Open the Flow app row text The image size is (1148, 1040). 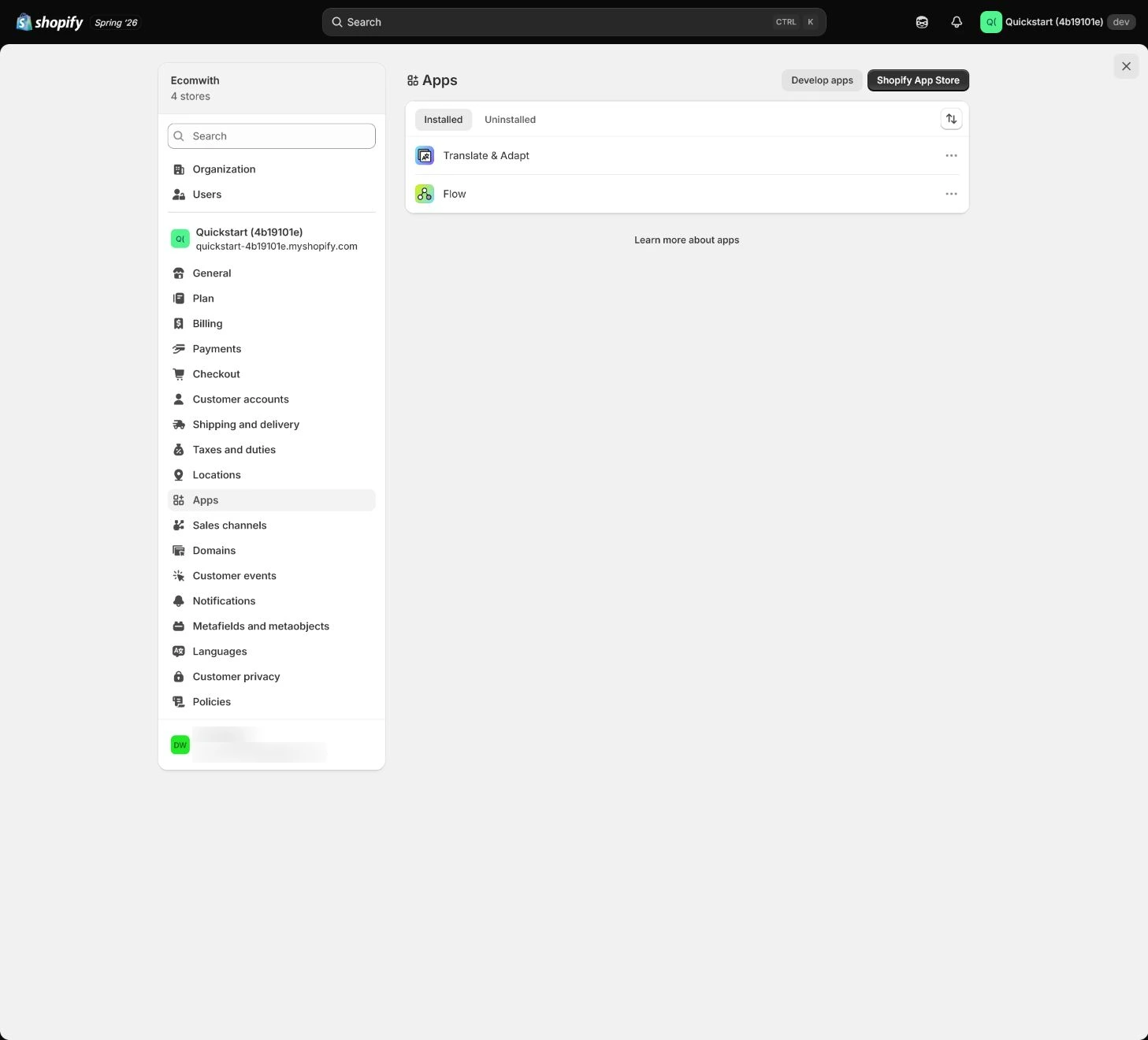pyautogui.click(x=455, y=194)
